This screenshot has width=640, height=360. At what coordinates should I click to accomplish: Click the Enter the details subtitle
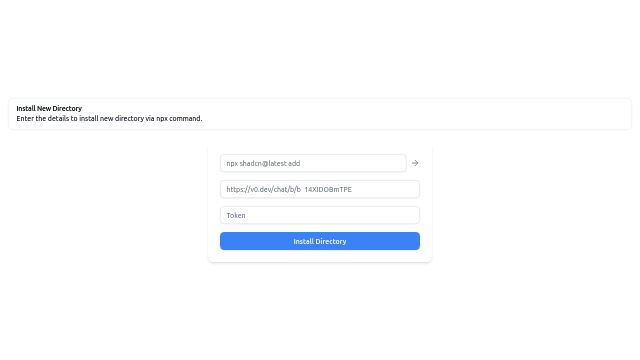[x=109, y=118]
